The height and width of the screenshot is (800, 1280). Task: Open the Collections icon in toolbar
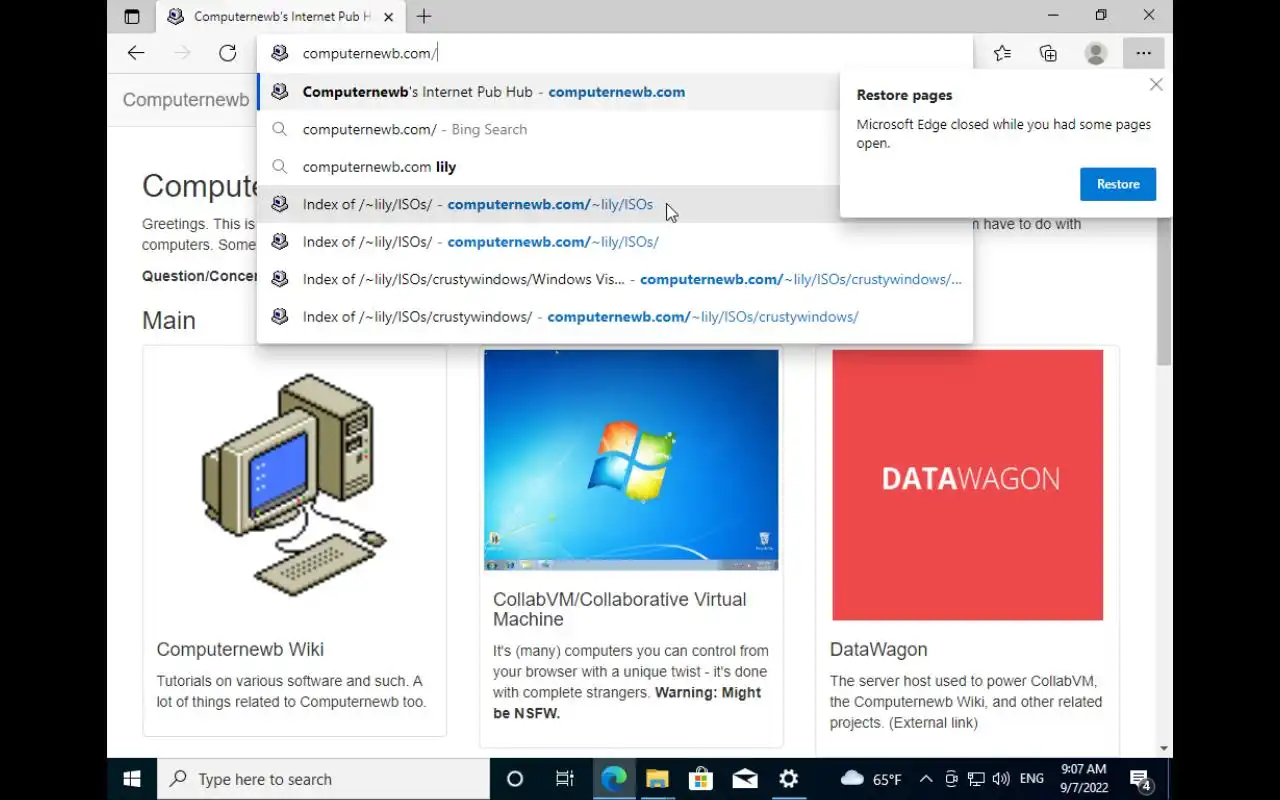(1048, 53)
